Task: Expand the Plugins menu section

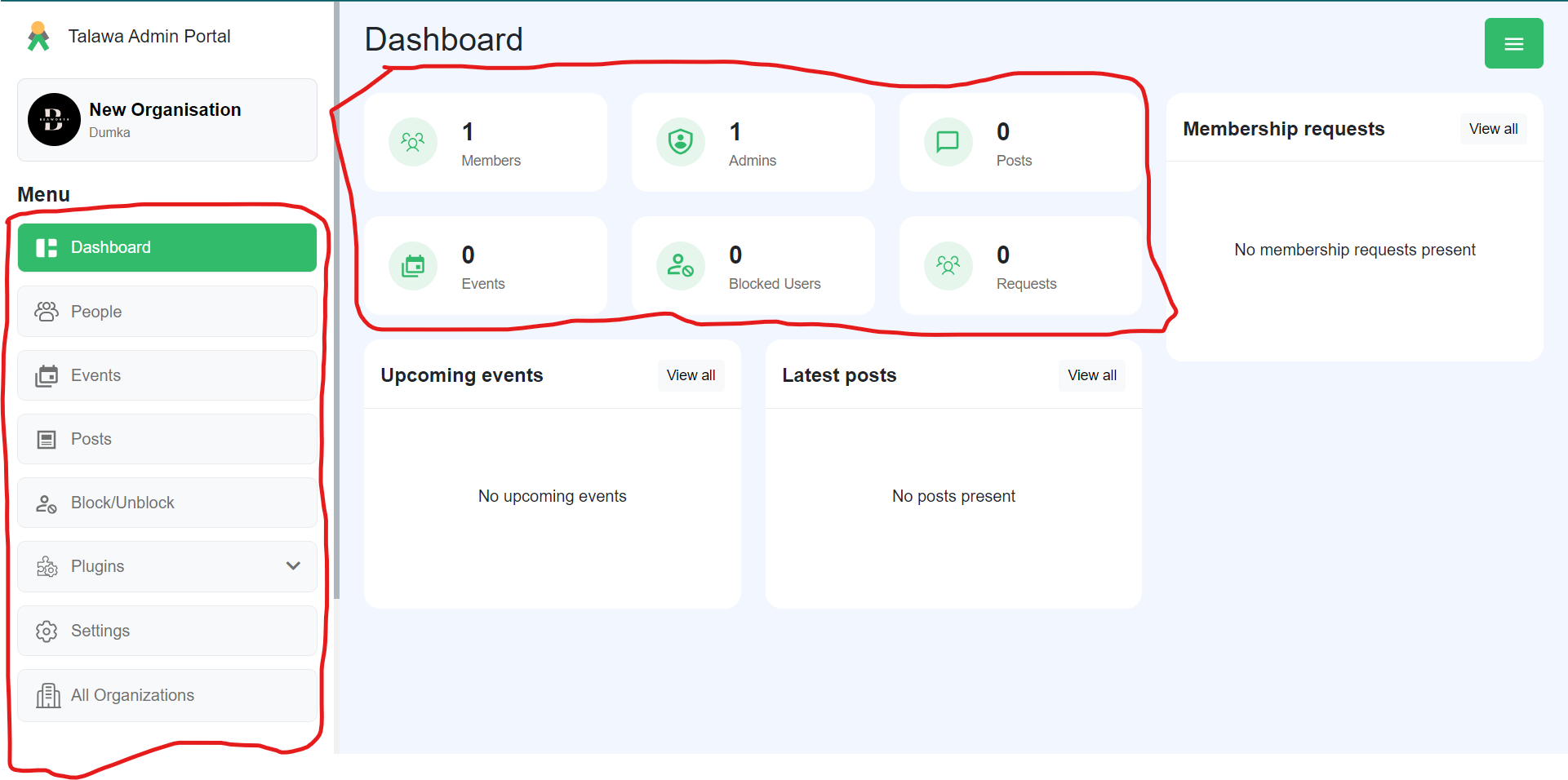Action: coord(293,565)
